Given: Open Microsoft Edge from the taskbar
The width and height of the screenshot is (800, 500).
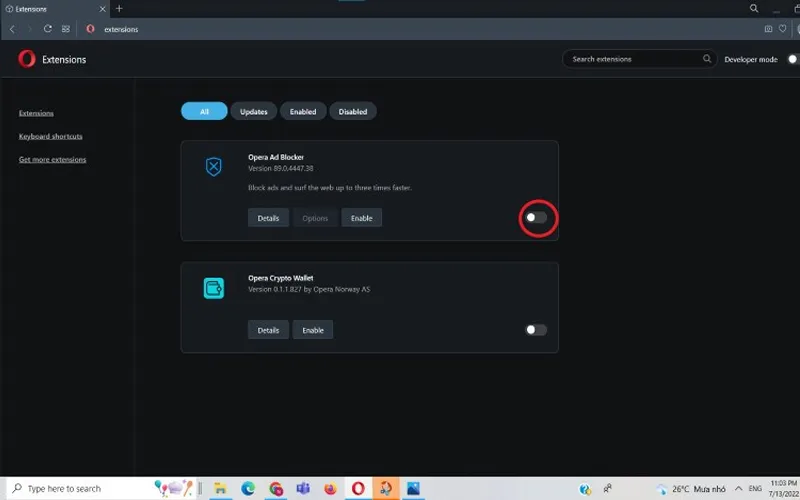Looking at the screenshot, I should 248,489.
